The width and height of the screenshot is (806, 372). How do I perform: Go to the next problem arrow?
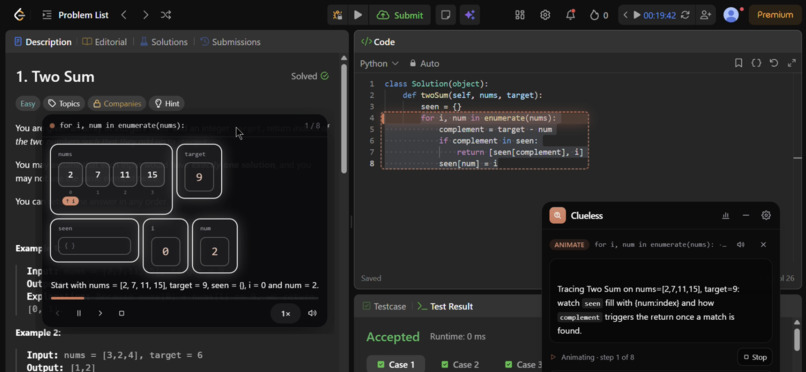(x=145, y=15)
